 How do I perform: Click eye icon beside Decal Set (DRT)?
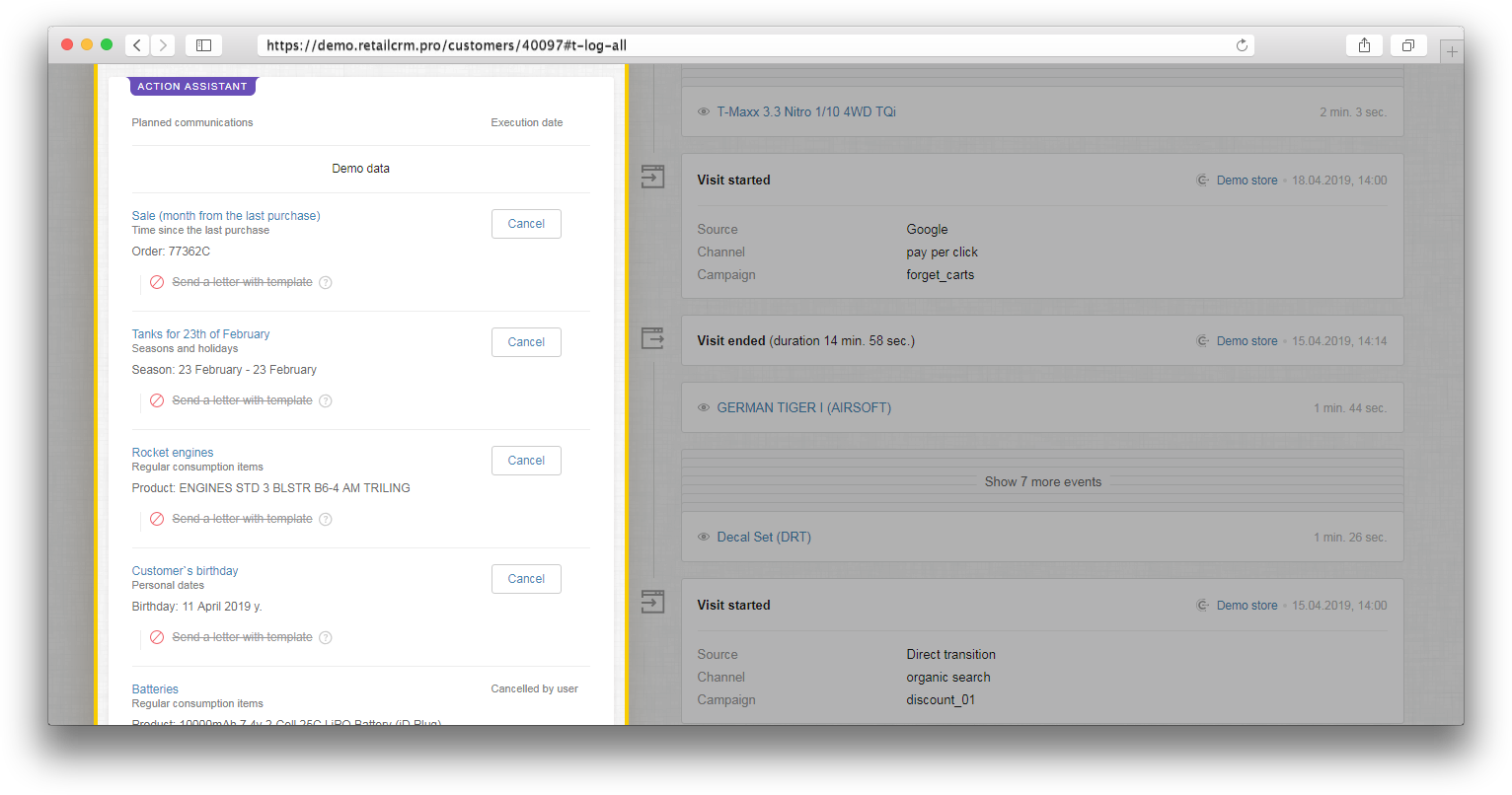click(x=704, y=537)
